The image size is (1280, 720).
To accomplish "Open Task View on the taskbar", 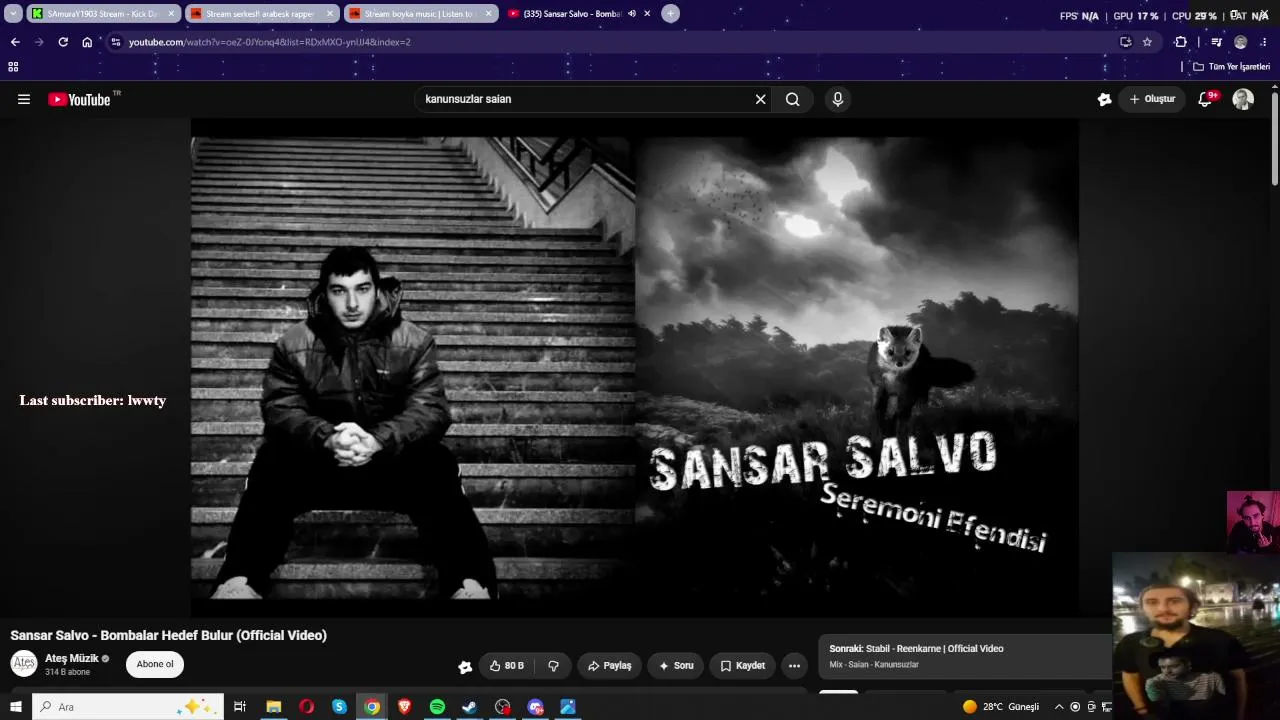I will click(240, 707).
